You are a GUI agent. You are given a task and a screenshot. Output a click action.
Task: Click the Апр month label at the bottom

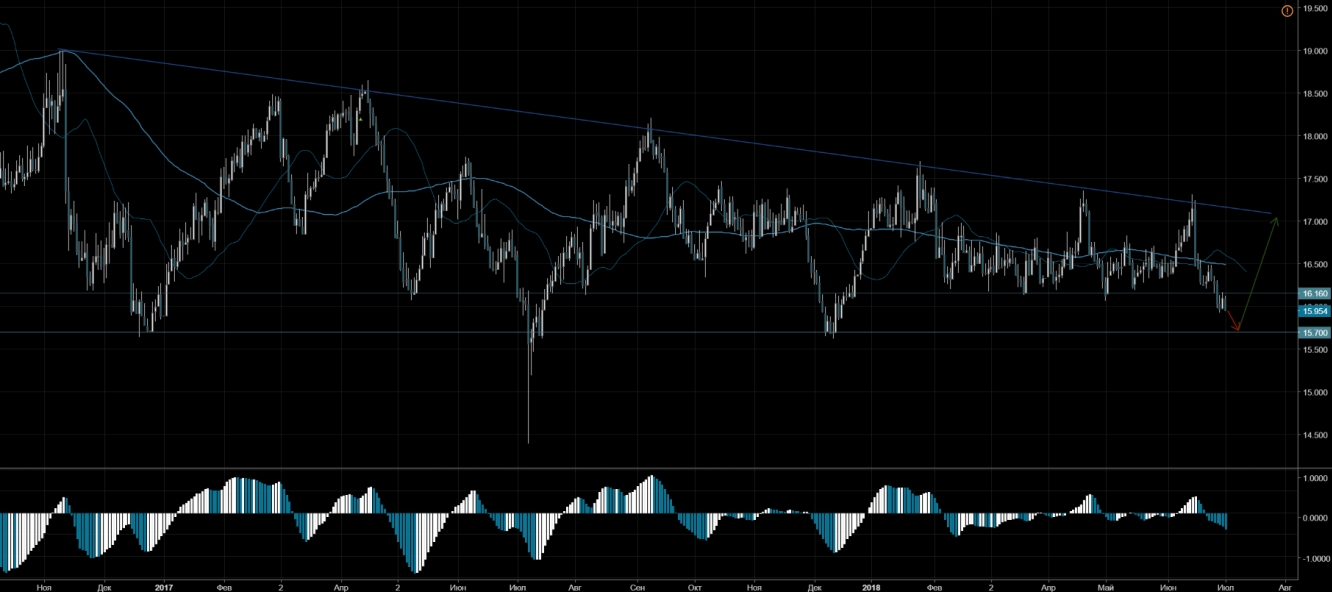pos(340,586)
